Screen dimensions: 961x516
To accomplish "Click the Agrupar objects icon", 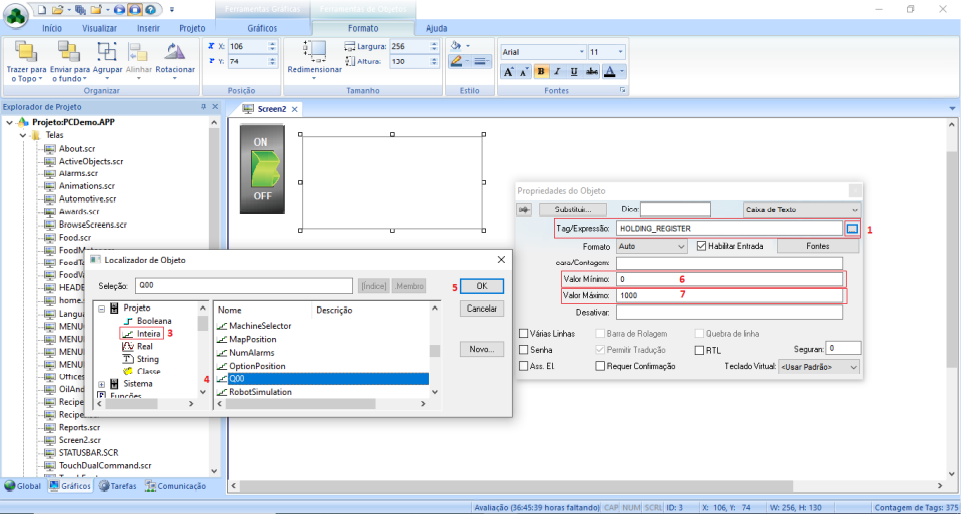I will [107, 53].
